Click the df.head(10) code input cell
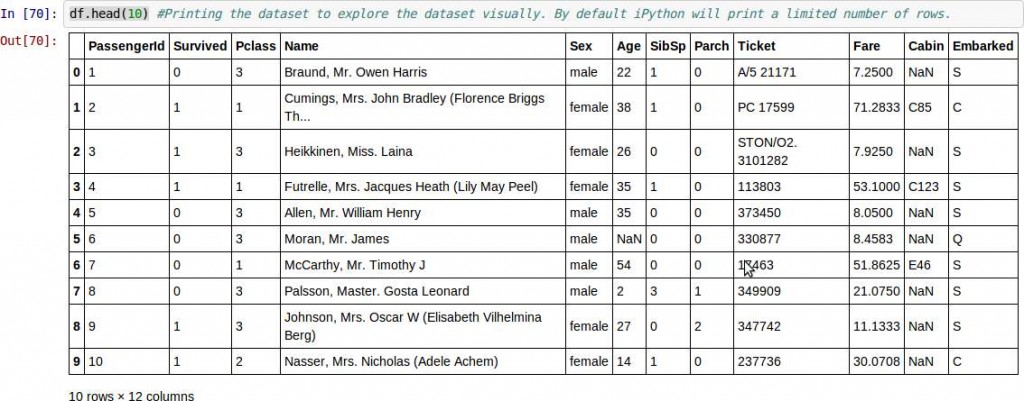Image resolution: width=1024 pixels, height=401 pixels. point(540,15)
